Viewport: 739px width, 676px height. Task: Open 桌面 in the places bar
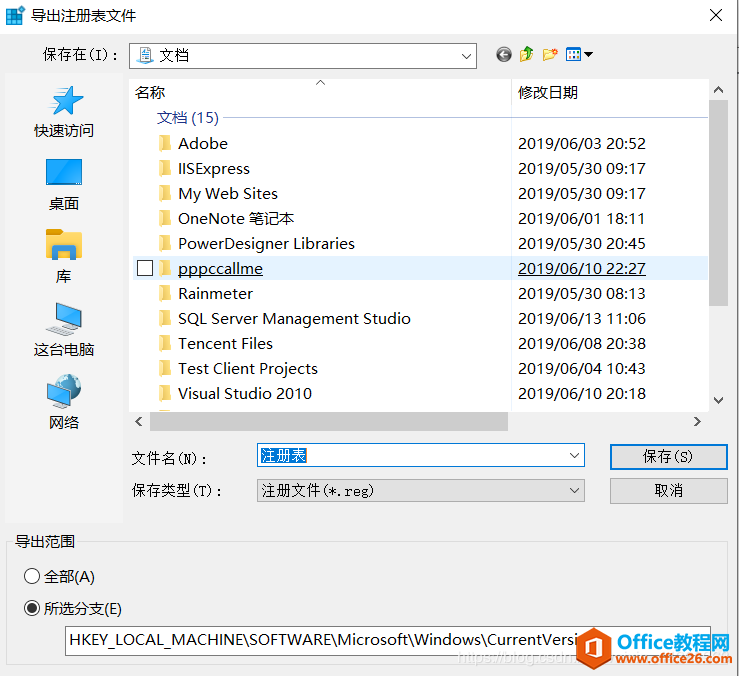pos(64,185)
